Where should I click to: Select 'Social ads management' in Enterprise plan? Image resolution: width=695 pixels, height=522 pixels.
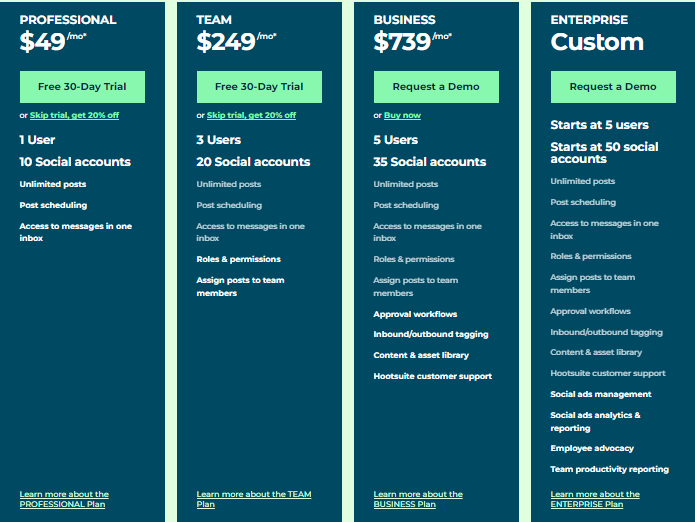(601, 394)
